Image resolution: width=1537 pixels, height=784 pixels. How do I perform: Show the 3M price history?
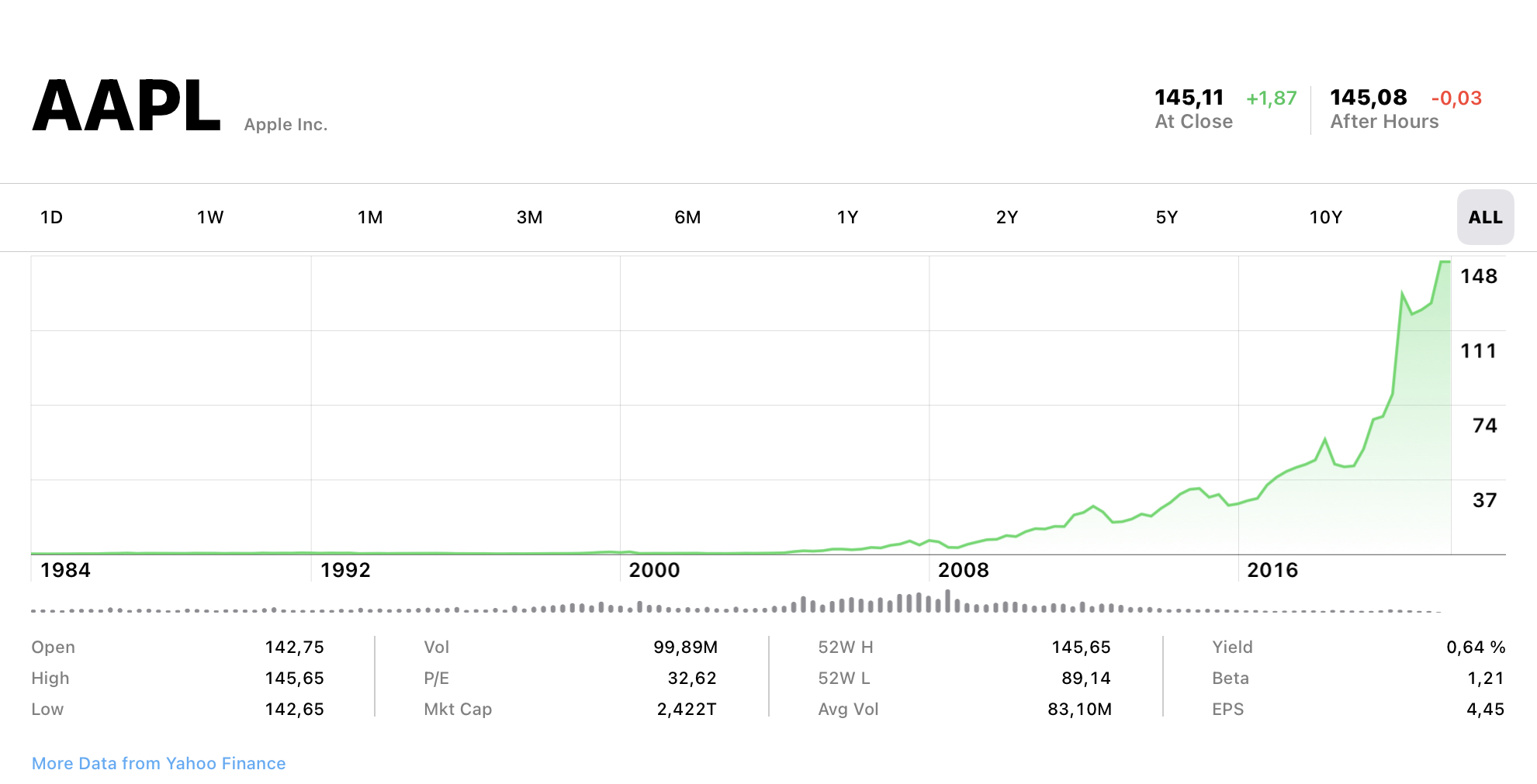(529, 217)
